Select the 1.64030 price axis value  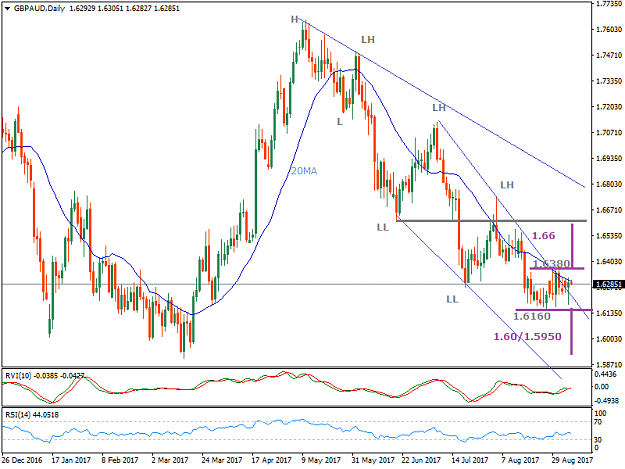click(x=609, y=261)
